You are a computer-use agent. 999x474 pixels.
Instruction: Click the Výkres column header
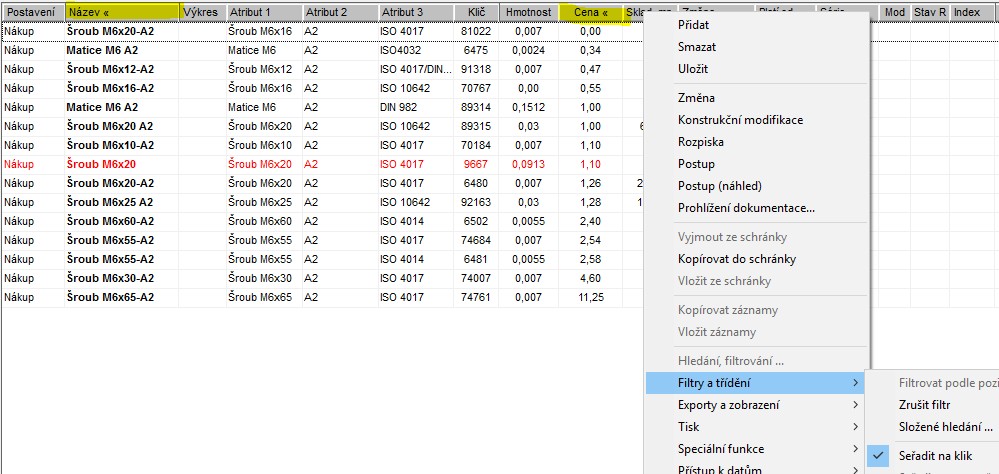tap(202, 12)
